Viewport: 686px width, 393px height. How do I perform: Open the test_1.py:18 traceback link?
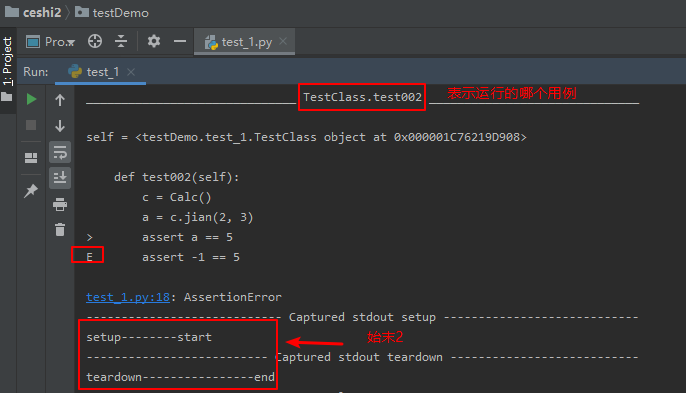click(128, 297)
